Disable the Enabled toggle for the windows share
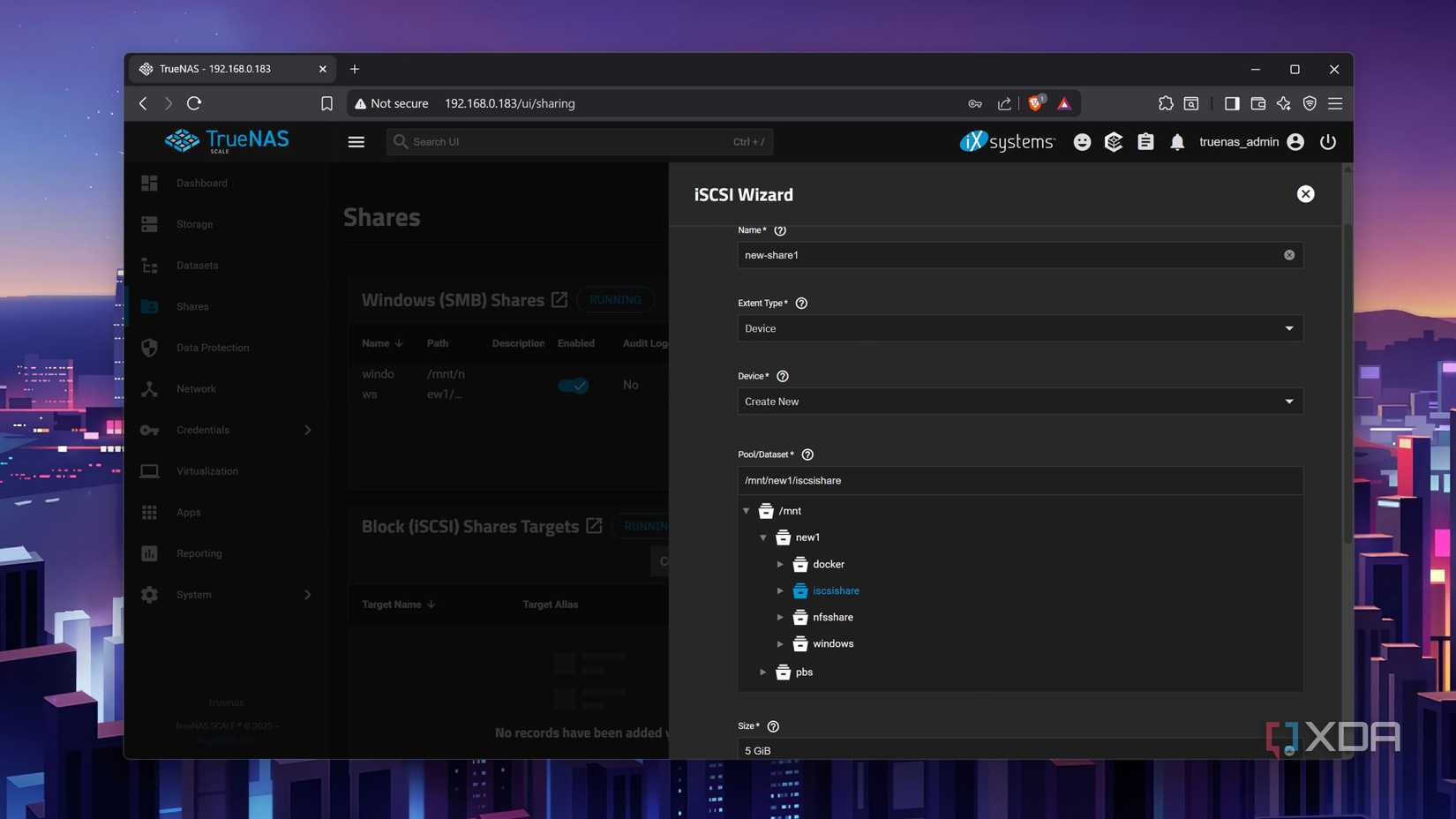The width and height of the screenshot is (1456, 819). (573, 386)
